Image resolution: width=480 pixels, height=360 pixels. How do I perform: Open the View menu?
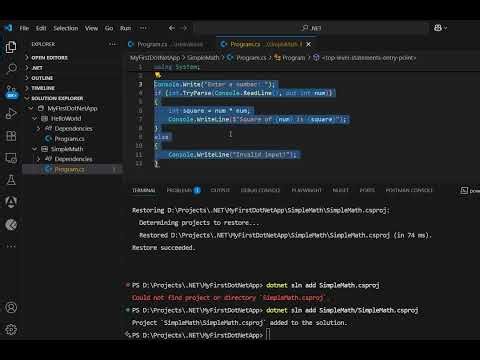coord(91,28)
